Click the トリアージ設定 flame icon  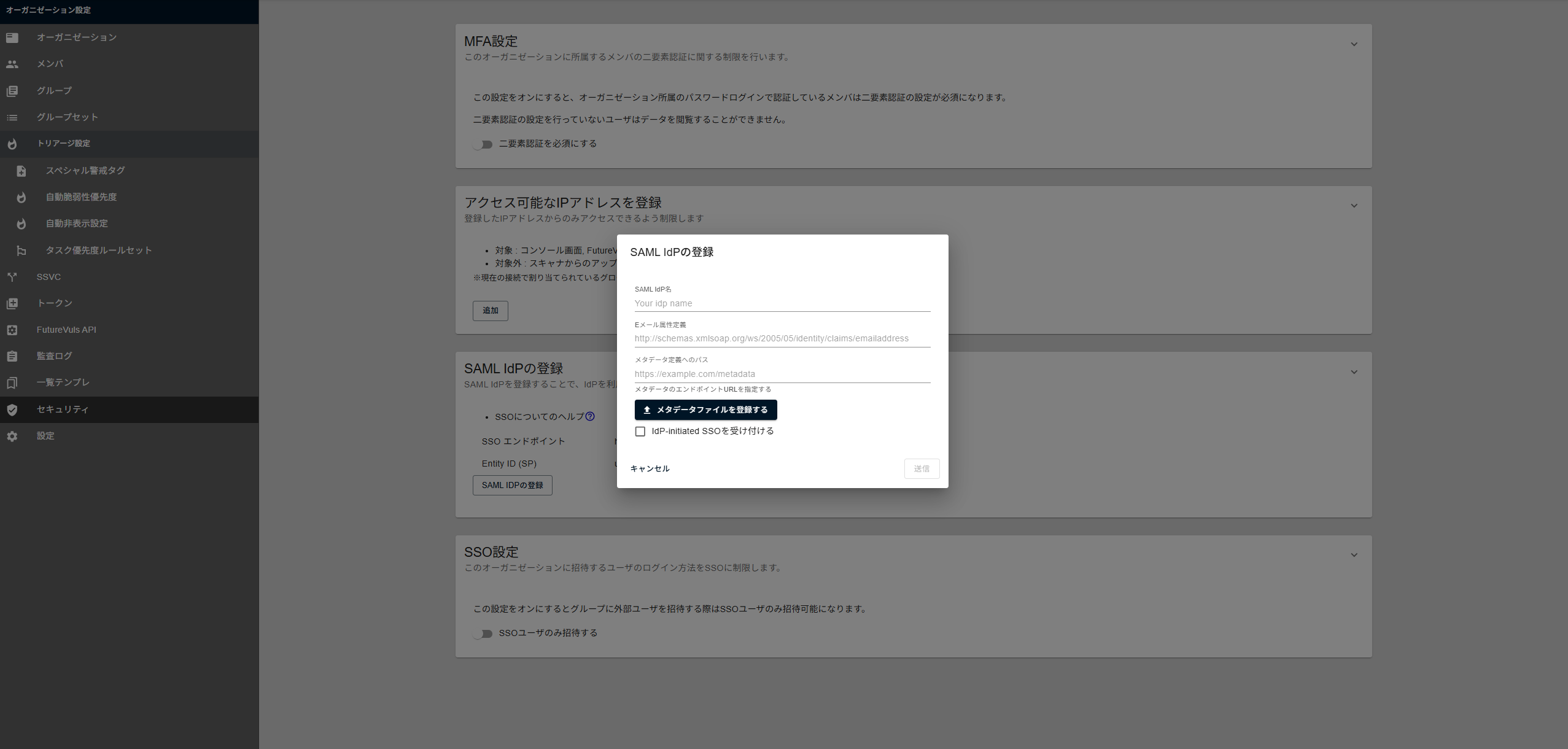[12, 144]
